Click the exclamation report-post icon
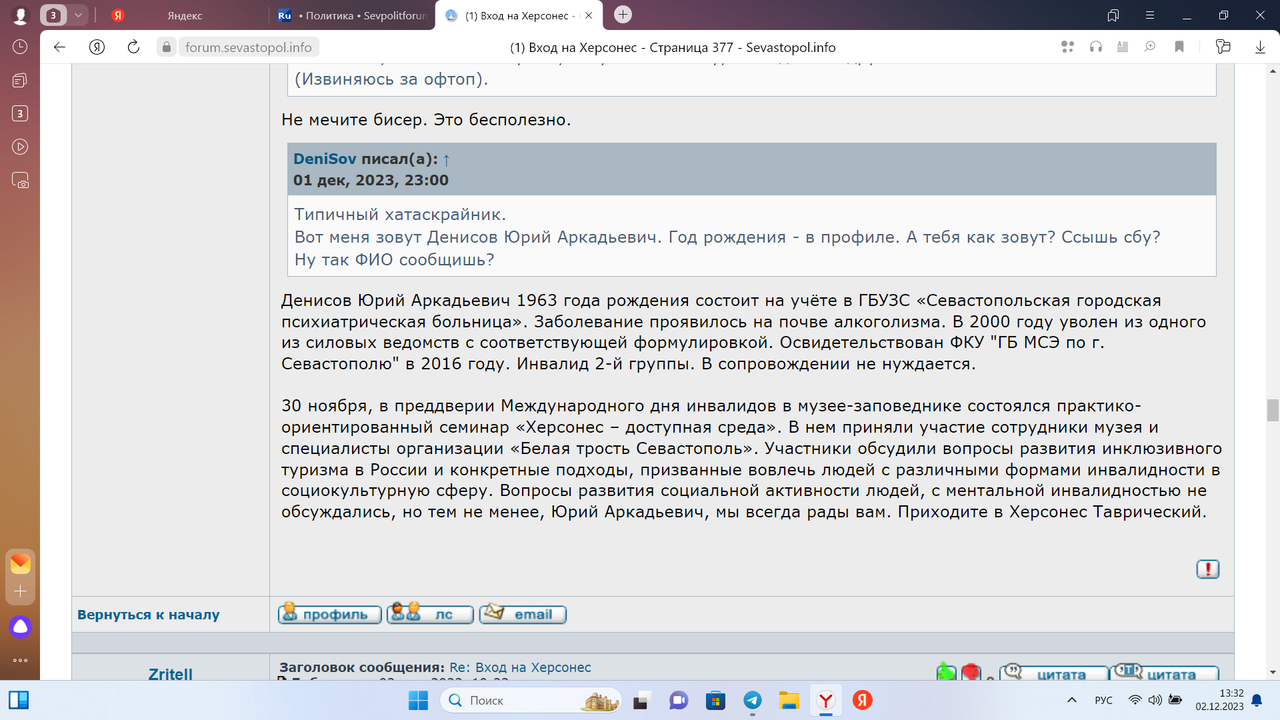 [1206, 568]
